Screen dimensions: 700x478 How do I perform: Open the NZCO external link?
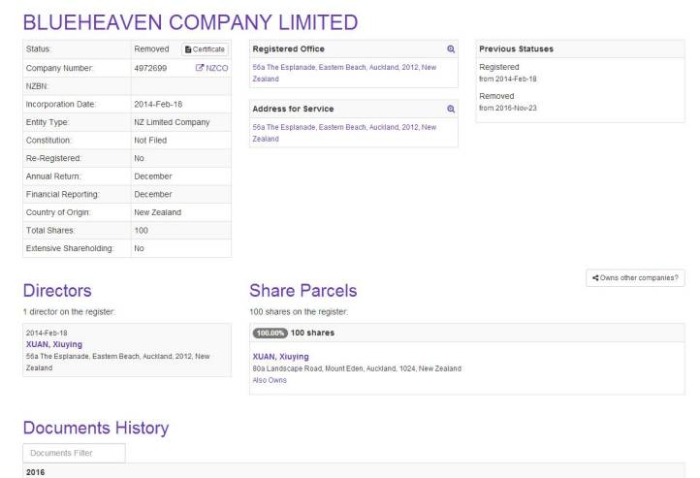point(212,68)
